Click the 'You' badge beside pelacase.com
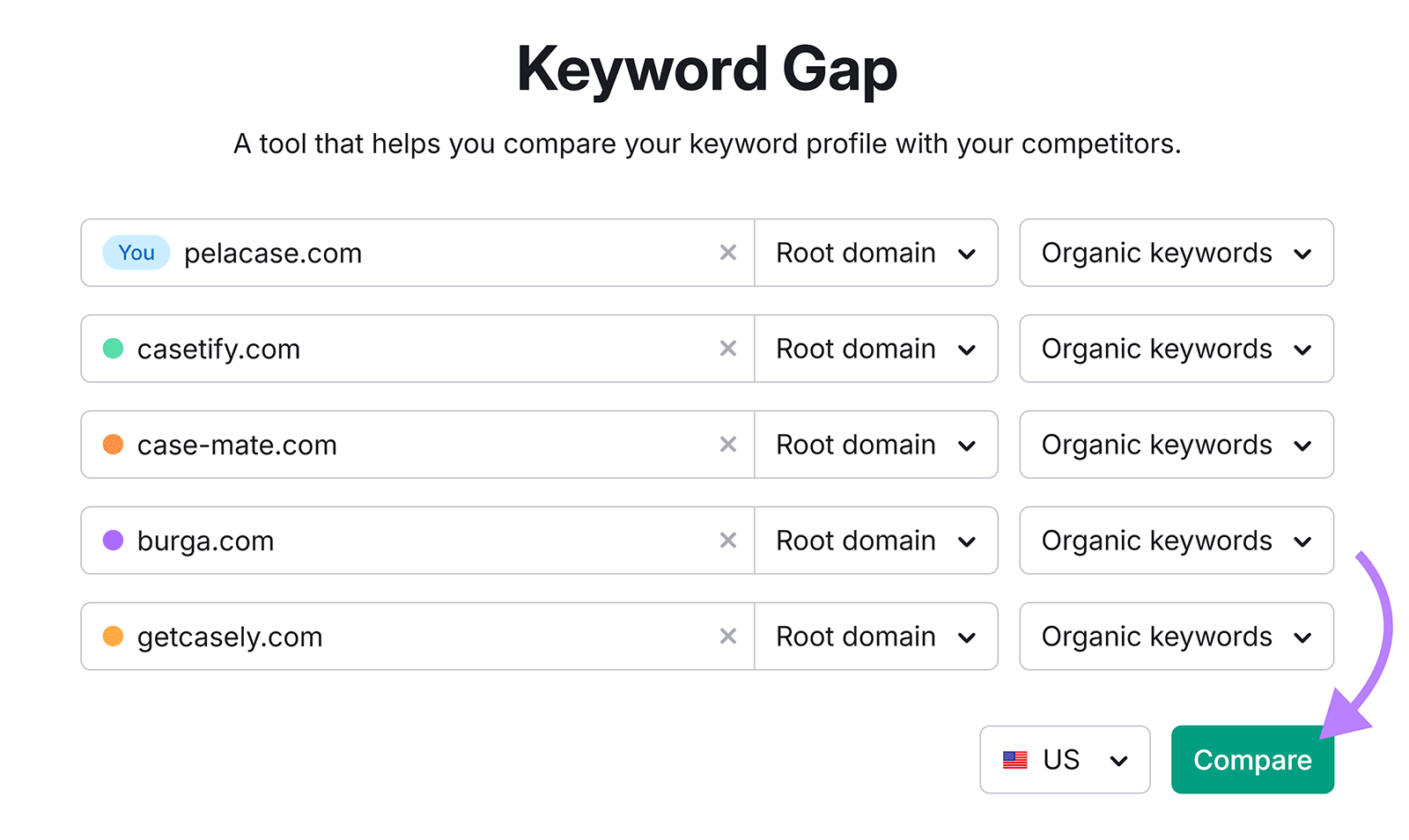The image size is (1409, 840). coord(136,253)
